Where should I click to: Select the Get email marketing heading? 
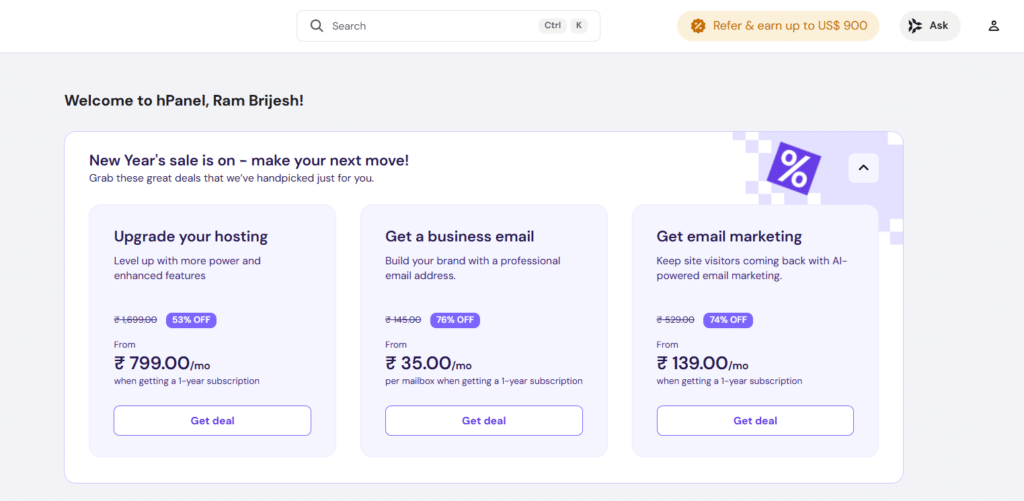729,237
